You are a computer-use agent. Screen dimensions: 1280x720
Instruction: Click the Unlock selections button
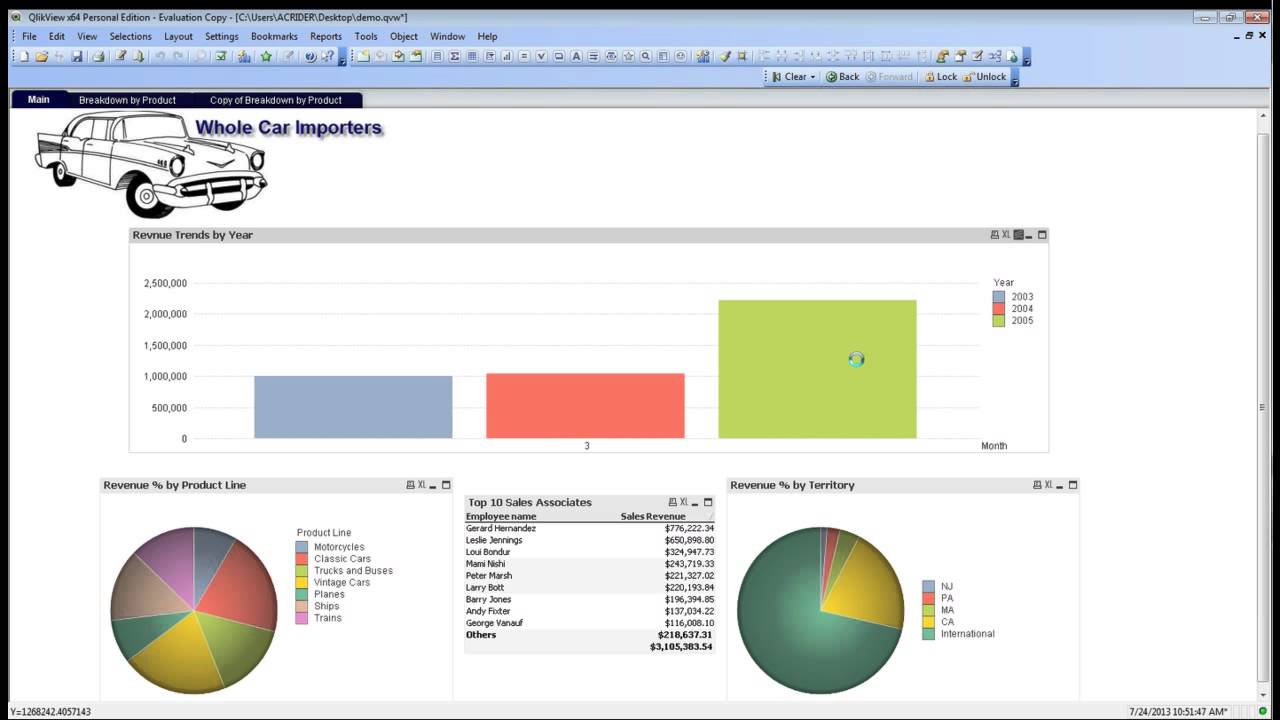tap(985, 77)
